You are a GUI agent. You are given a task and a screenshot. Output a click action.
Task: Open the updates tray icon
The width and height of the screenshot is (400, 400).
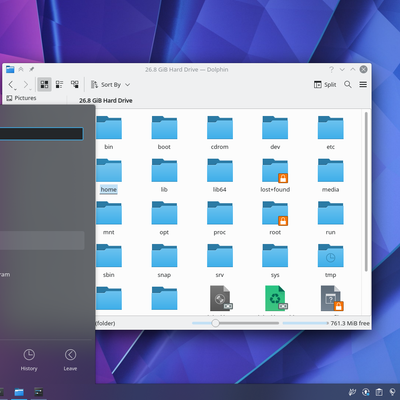point(366,392)
